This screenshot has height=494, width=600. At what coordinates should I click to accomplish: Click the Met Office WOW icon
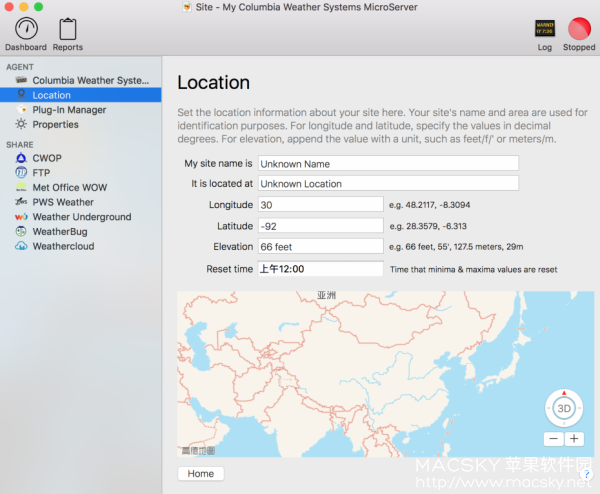pyautogui.click(x=21, y=187)
